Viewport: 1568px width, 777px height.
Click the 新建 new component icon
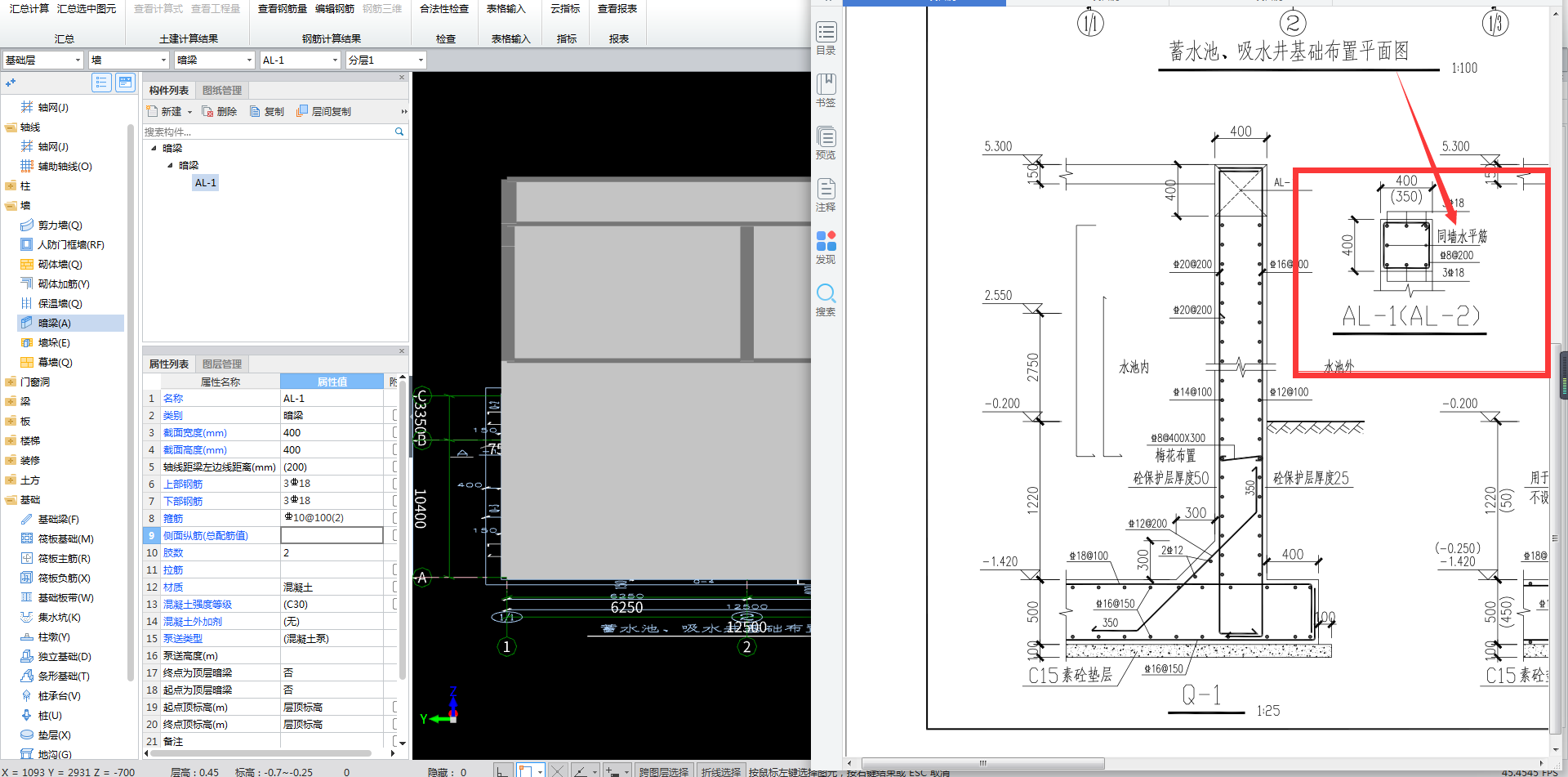[152, 111]
